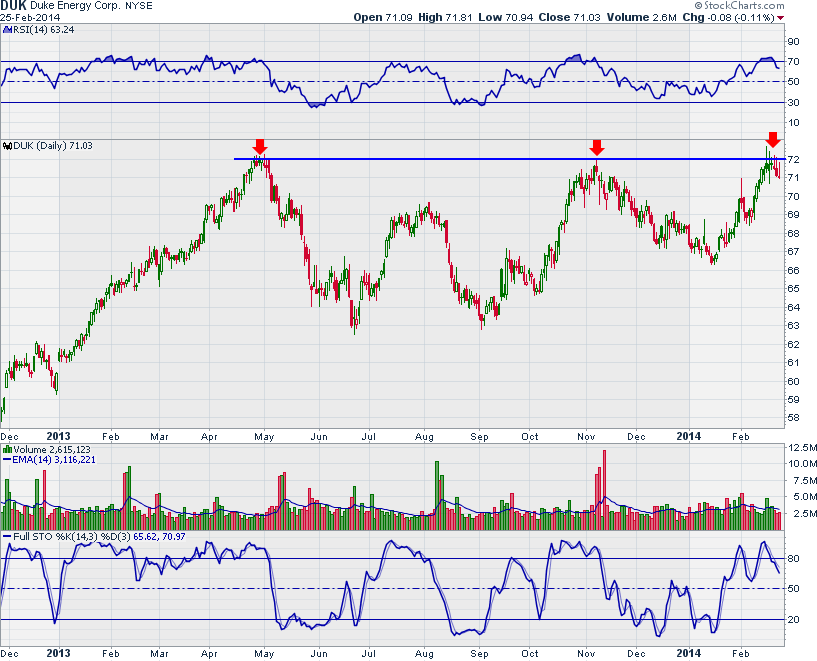817x661 pixels.
Task: Click the candlestick icon beside DUK (Daily)
Action: [x=7, y=146]
